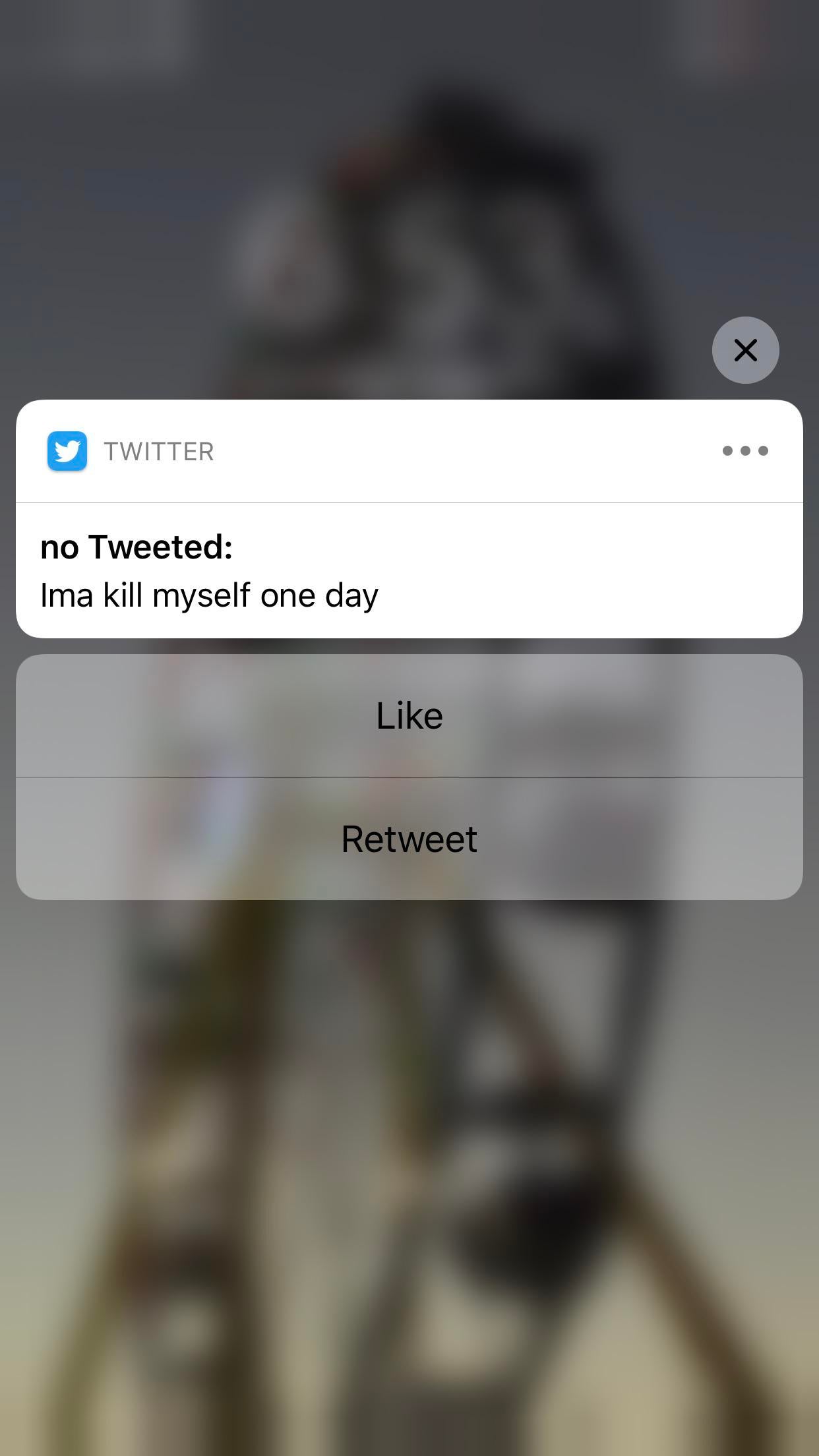The image size is (819, 1456).
Task: Tap the empty white area right of the tweet text
Action: tap(593, 595)
